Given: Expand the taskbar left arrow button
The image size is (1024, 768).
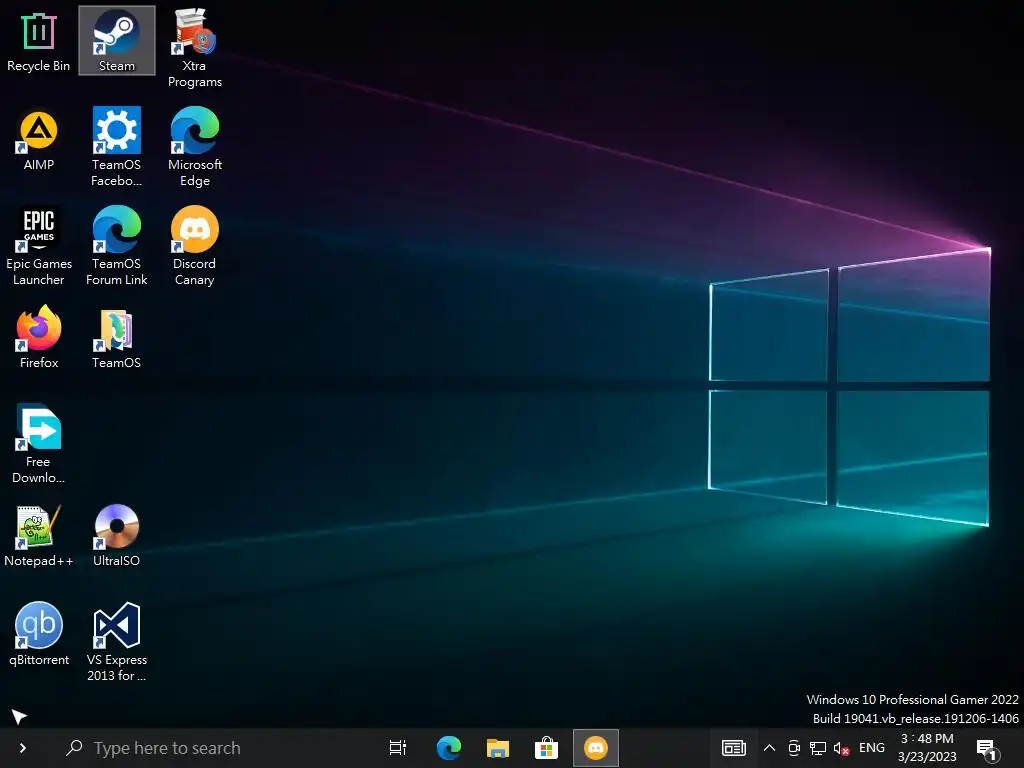Looking at the screenshot, I should [x=23, y=748].
